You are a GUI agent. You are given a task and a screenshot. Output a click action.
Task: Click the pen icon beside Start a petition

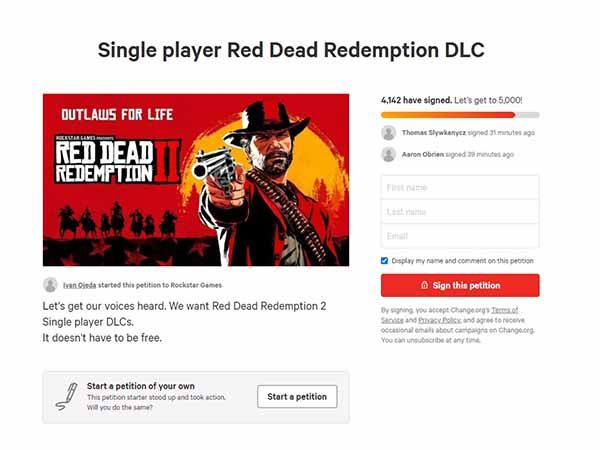[x=67, y=396]
